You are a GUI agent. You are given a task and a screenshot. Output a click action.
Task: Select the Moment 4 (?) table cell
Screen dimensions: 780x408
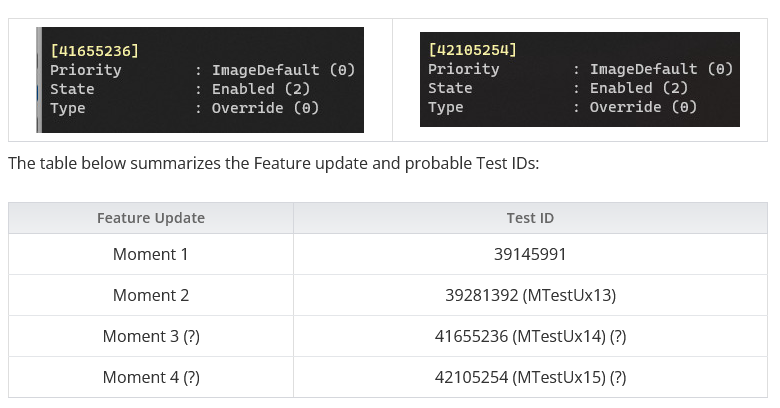click(151, 377)
